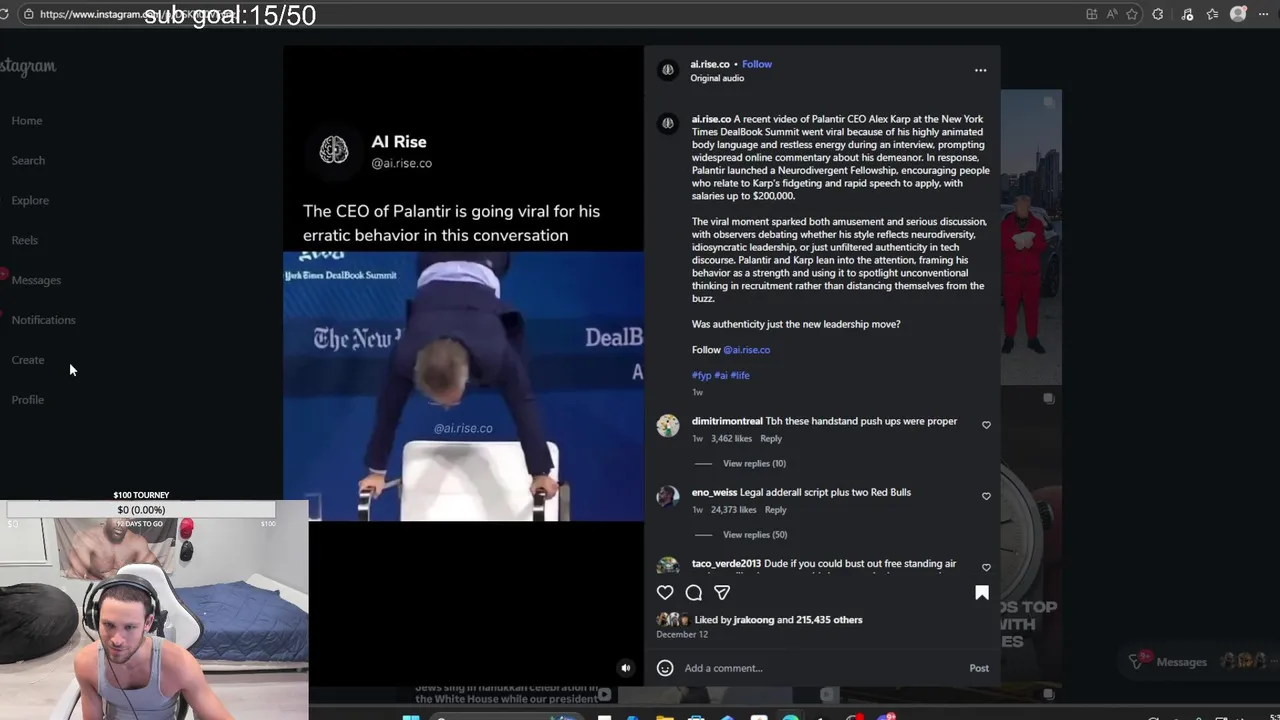This screenshot has width=1280, height=720.
Task: View the 215,435 others who liked
Action: tap(829, 620)
